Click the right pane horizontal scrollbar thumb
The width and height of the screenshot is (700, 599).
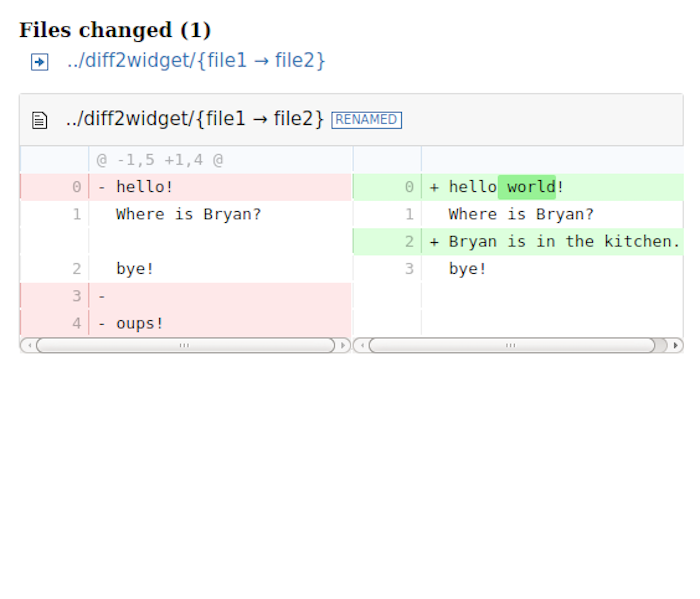point(511,345)
